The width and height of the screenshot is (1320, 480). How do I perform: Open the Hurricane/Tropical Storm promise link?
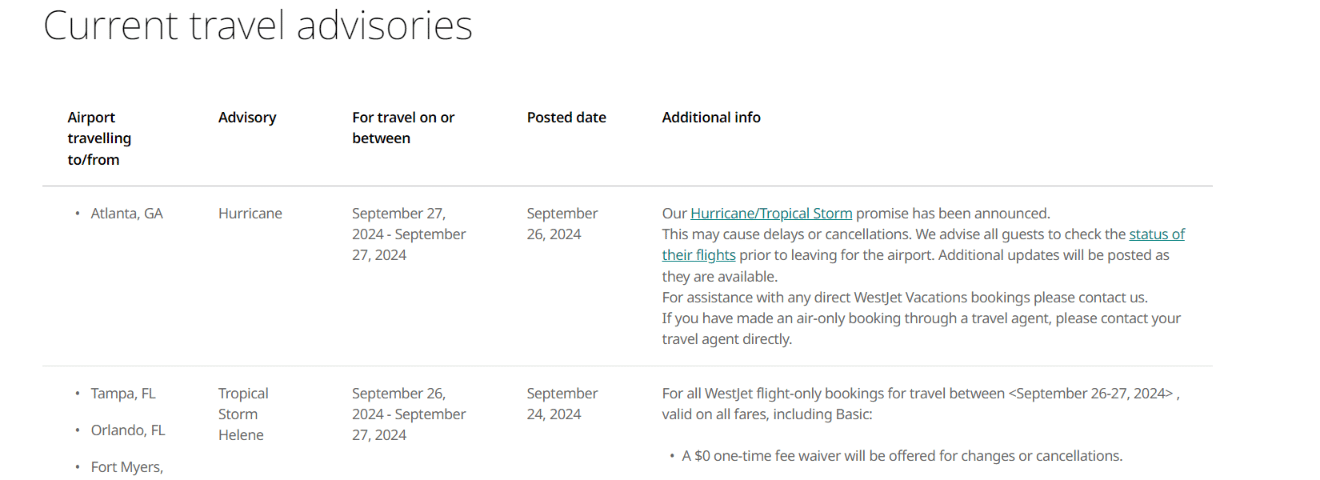771,213
